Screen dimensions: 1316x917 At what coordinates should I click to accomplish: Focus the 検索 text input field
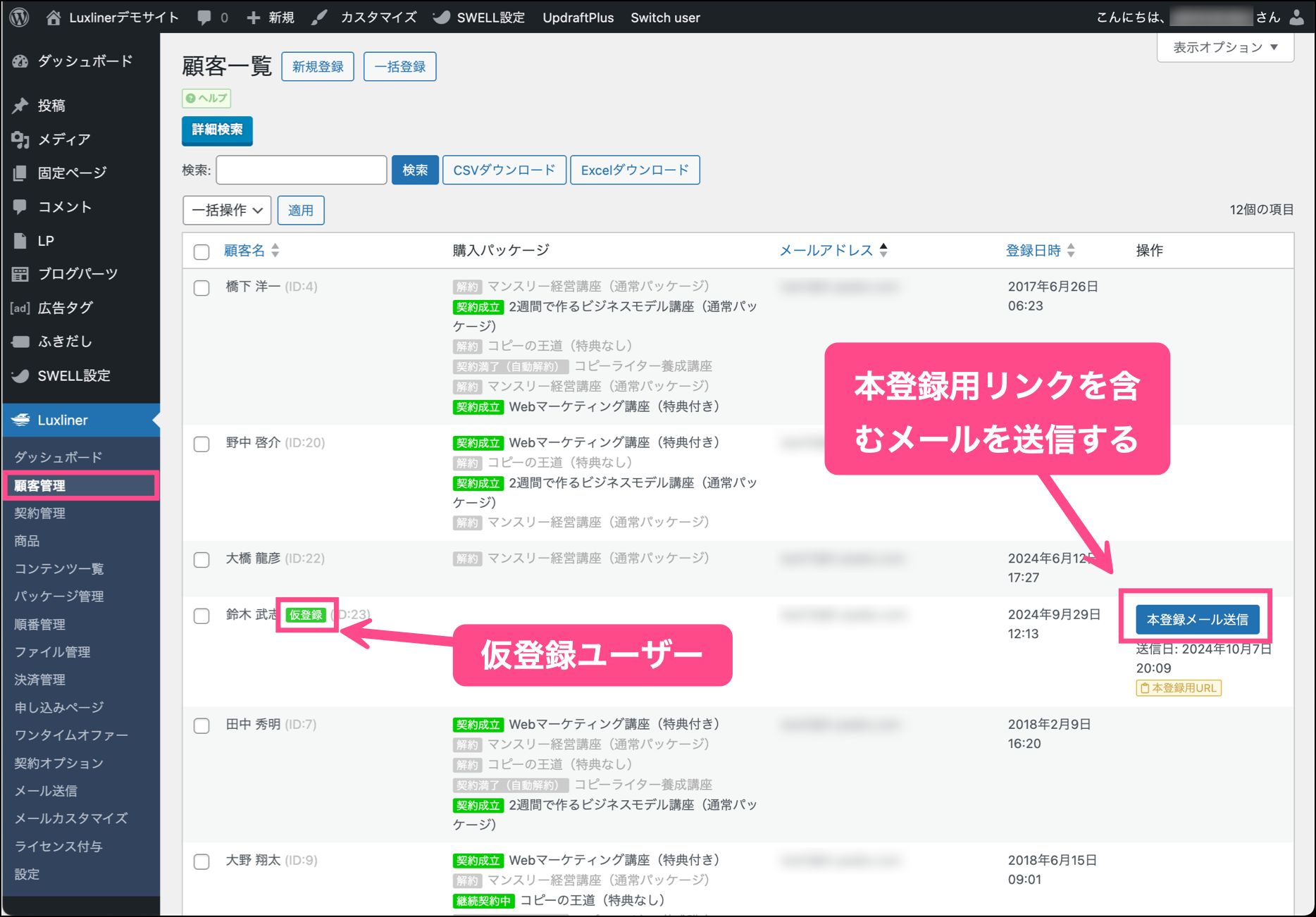click(x=302, y=170)
